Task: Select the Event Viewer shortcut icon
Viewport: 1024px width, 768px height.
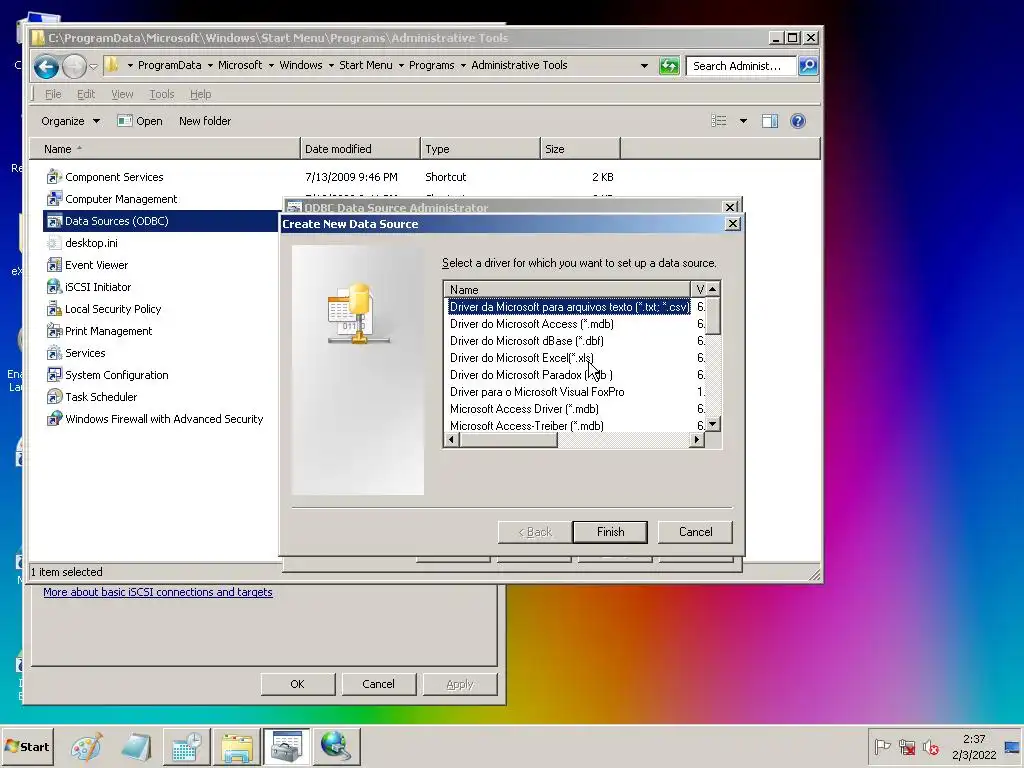Action: pos(54,265)
